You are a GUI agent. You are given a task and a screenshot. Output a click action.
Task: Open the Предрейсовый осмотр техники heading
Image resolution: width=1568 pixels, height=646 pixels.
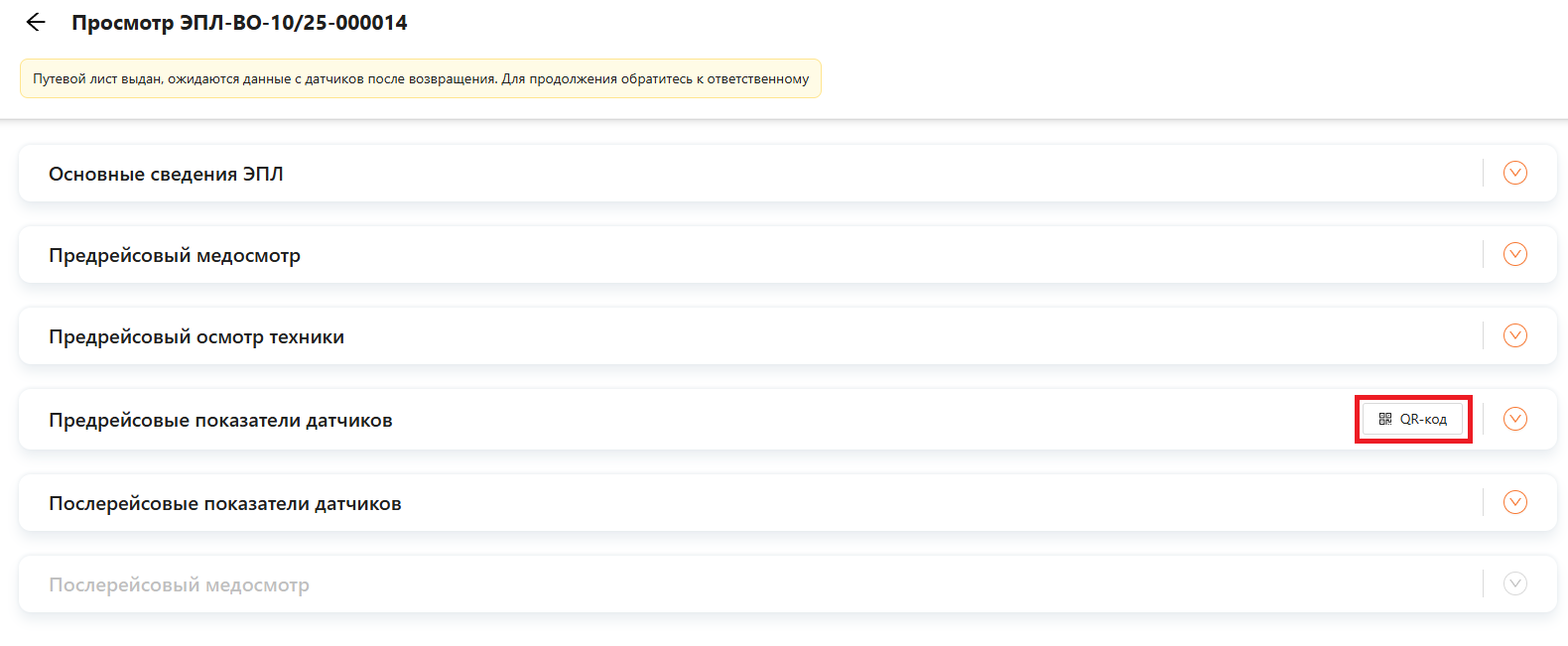click(196, 337)
